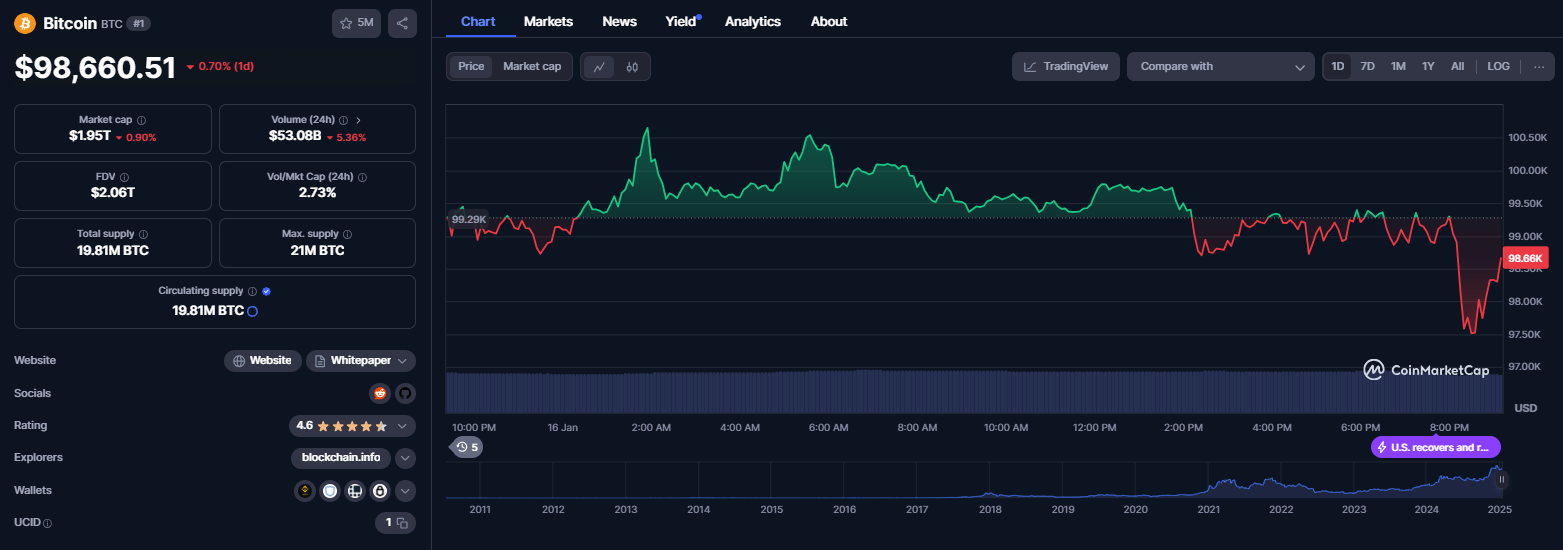This screenshot has height=550, width=1563.
Task: Switch to the Markets tab
Action: click(548, 21)
